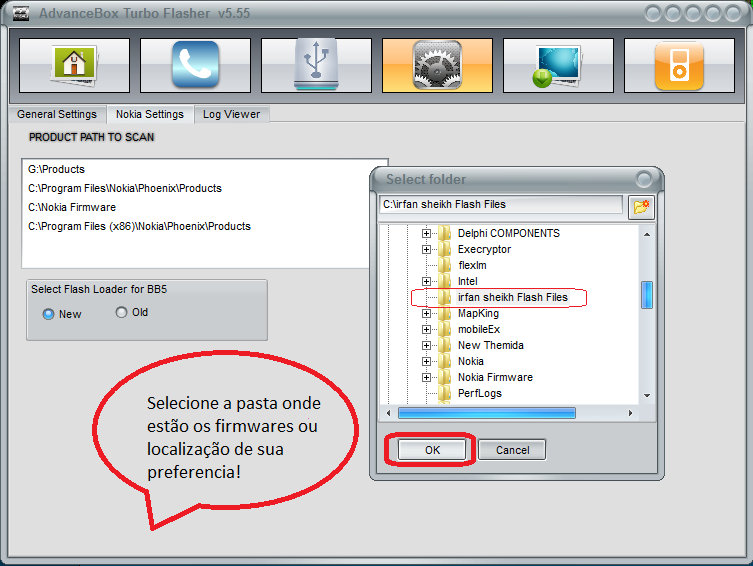753x566 pixels.
Task: Click the scroll down arrow in folder tree
Action: point(647,396)
